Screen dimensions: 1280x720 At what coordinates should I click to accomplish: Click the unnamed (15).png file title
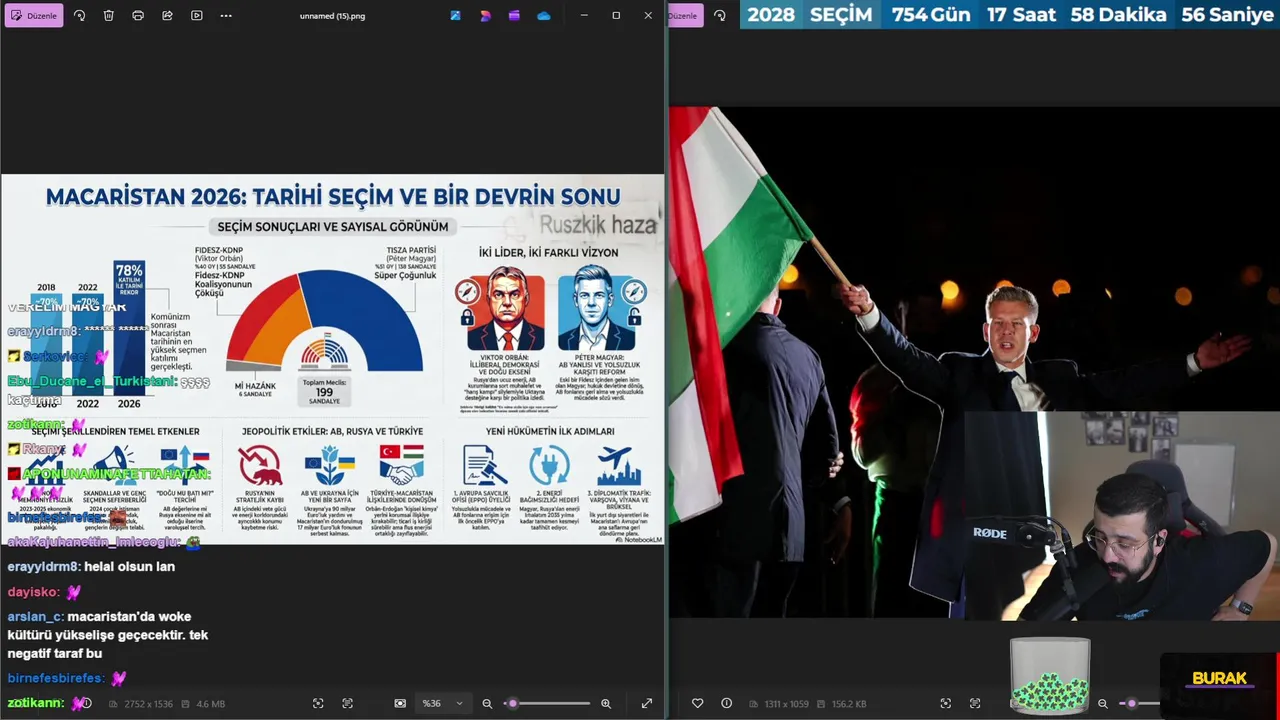click(332, 15)
